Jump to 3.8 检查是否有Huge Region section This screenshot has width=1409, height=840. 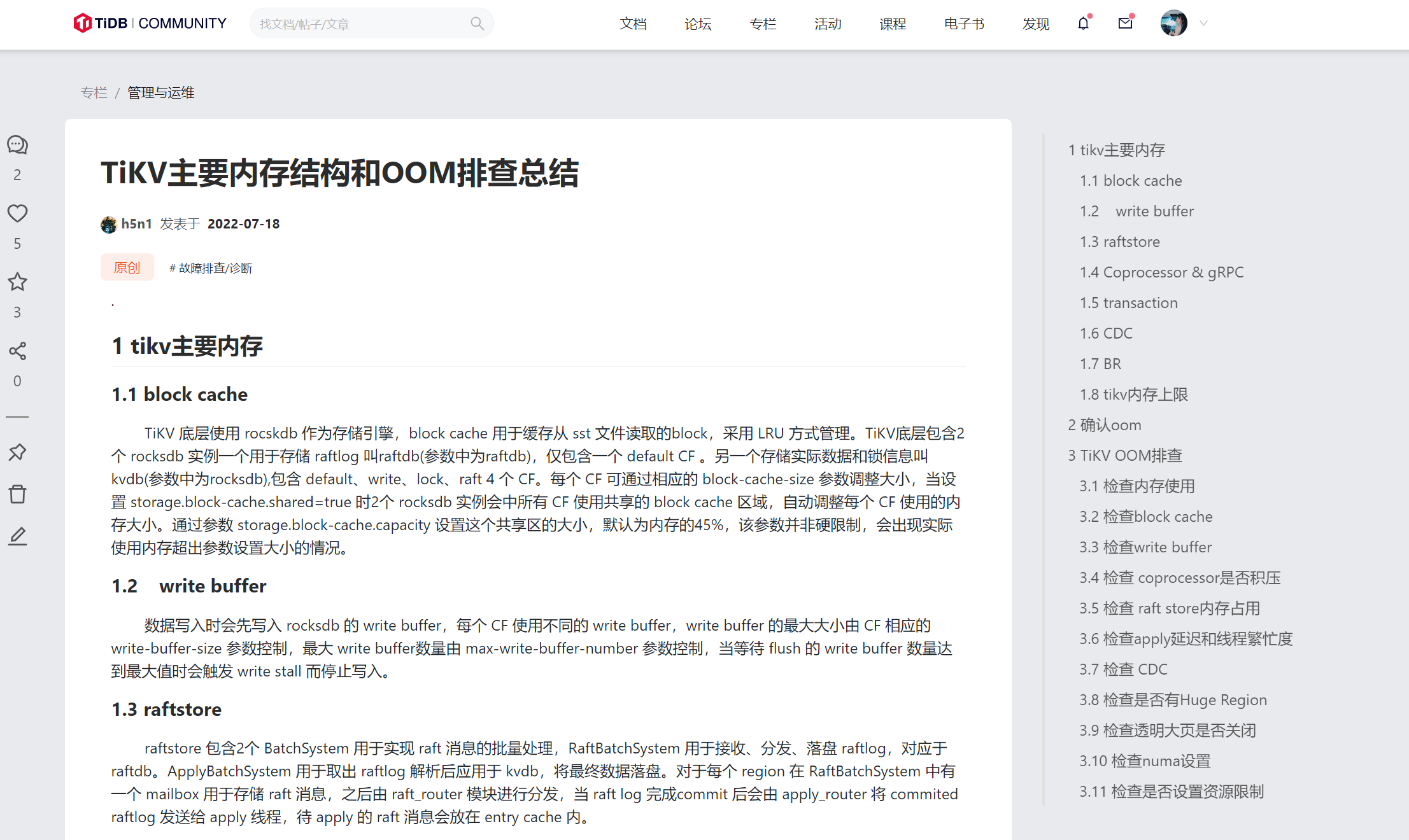pyautogui.click(x=1173, y=700)
